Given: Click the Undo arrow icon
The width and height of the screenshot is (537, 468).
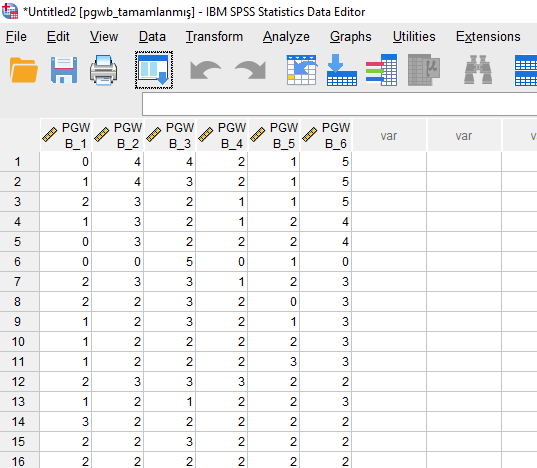Looking at the screenshot, I should click(x=205, y=70).
